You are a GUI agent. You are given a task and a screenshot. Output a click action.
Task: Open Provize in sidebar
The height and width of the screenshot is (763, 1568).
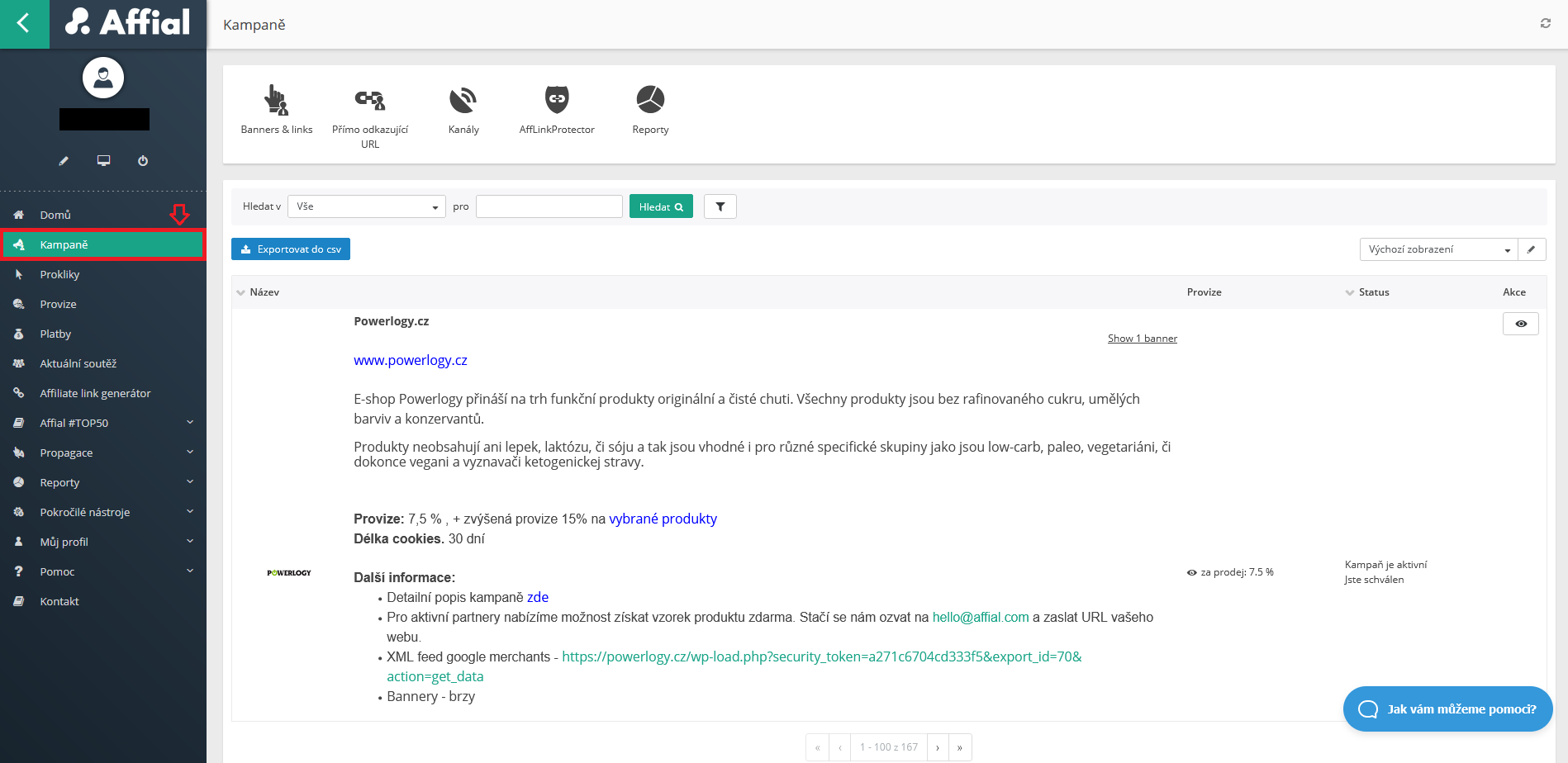[103, 304]
